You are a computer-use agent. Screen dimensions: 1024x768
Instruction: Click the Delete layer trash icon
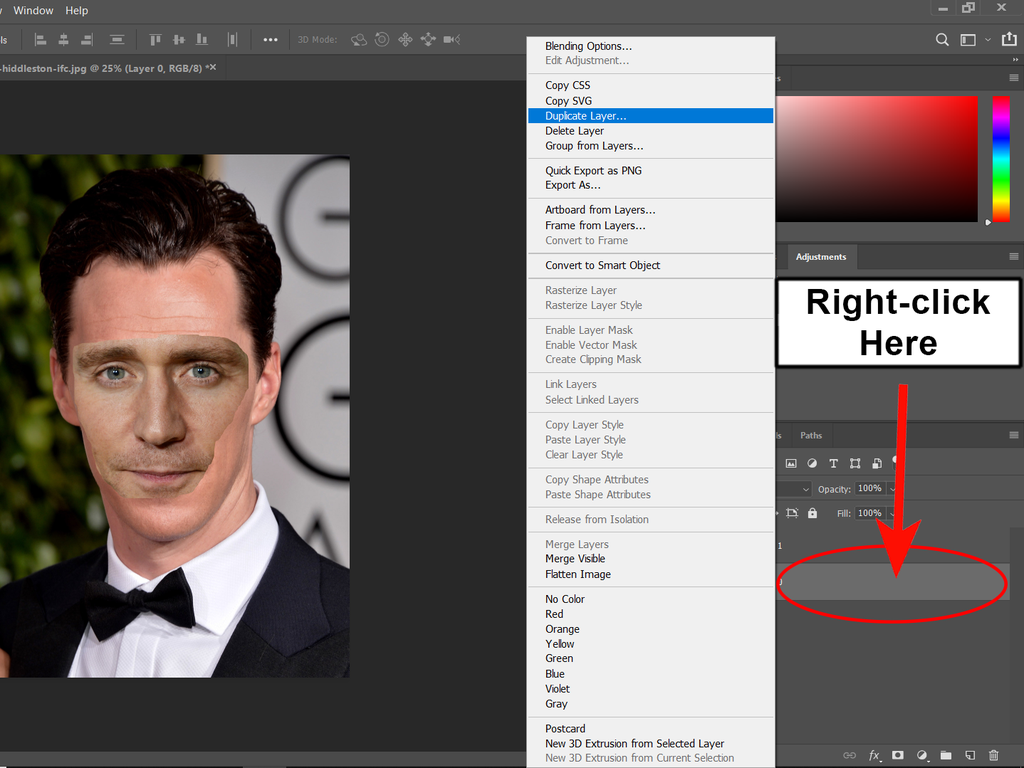tap(993, 755)
